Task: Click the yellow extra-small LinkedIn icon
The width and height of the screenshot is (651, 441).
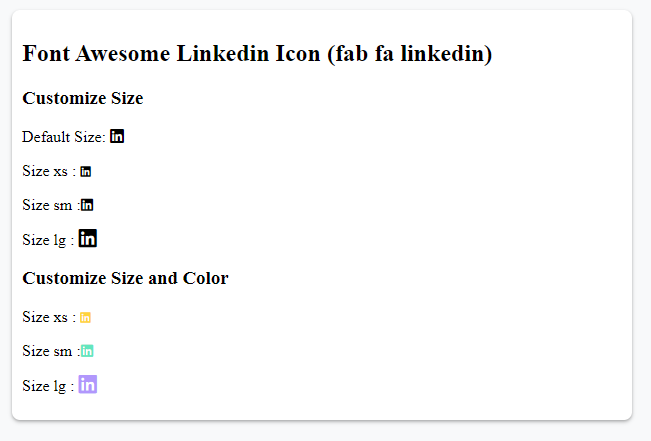Action: (x=86, y=318)
